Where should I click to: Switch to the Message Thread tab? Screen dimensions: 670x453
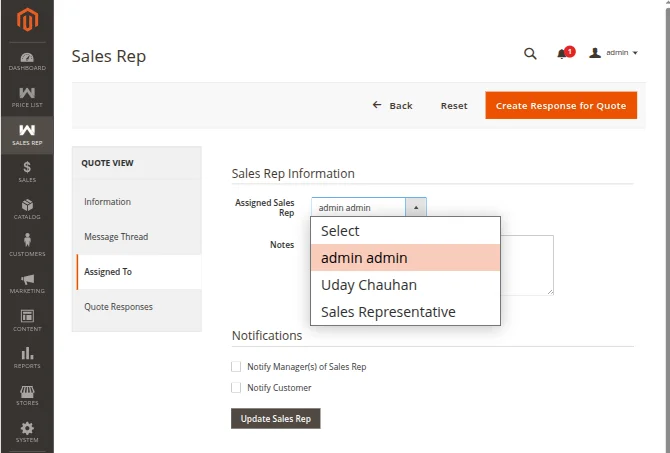click(x=116, y=237)
